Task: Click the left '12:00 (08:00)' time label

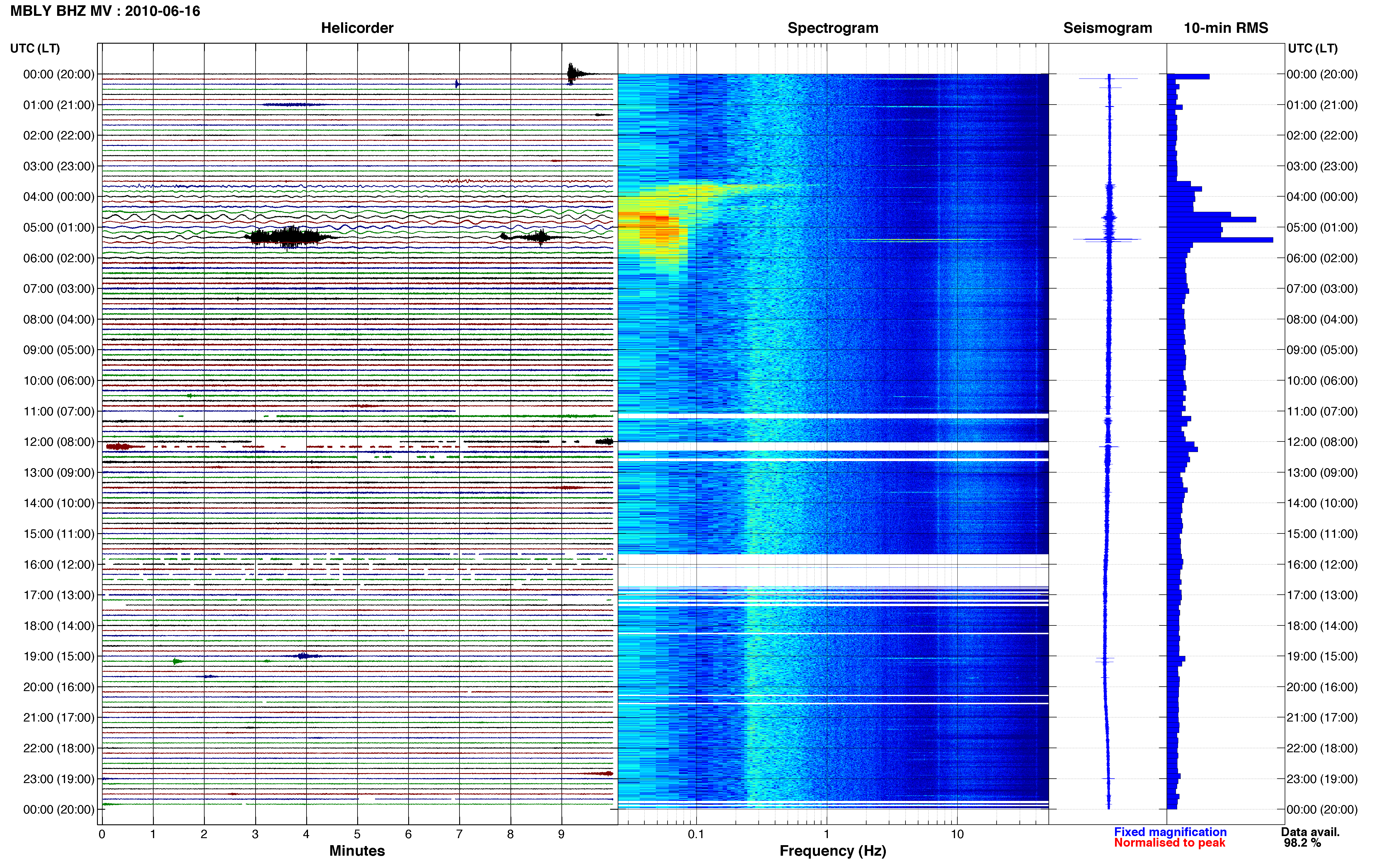Action: (59, 442)
